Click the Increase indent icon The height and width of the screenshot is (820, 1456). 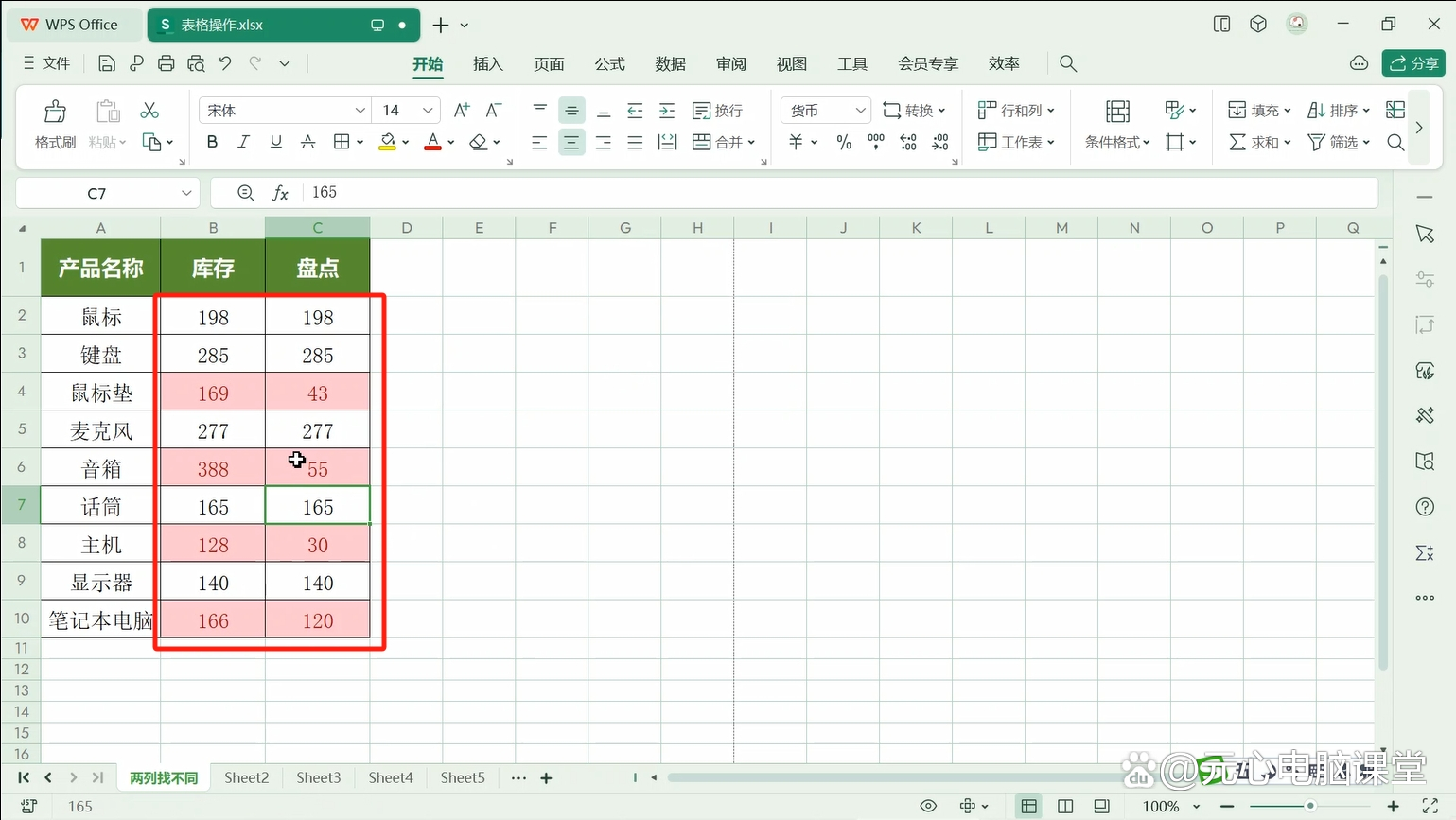(667, 111)
